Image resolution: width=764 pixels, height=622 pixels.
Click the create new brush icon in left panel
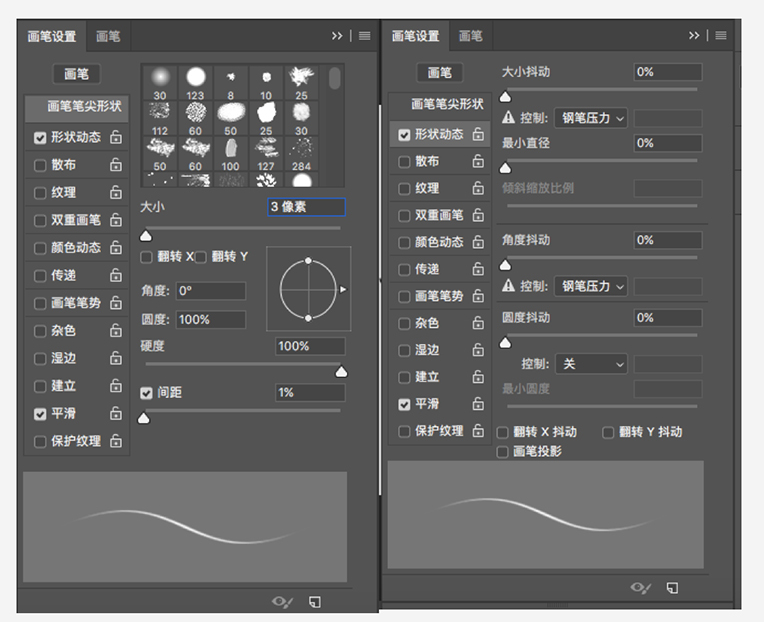315,602
